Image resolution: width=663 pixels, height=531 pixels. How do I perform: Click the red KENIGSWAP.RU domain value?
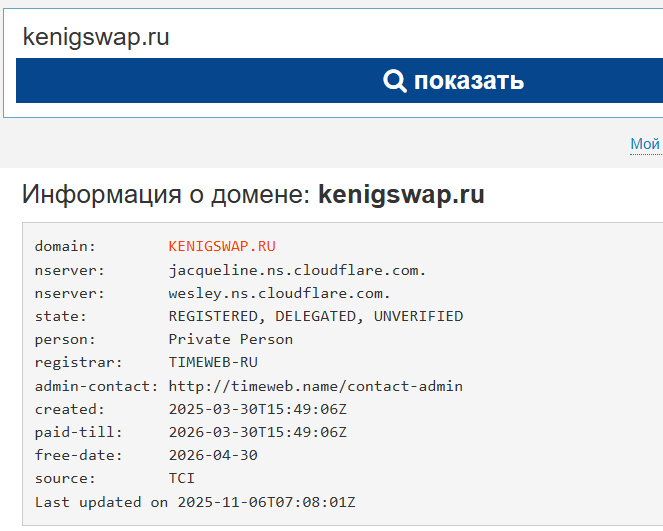click(x=222, y=246)
